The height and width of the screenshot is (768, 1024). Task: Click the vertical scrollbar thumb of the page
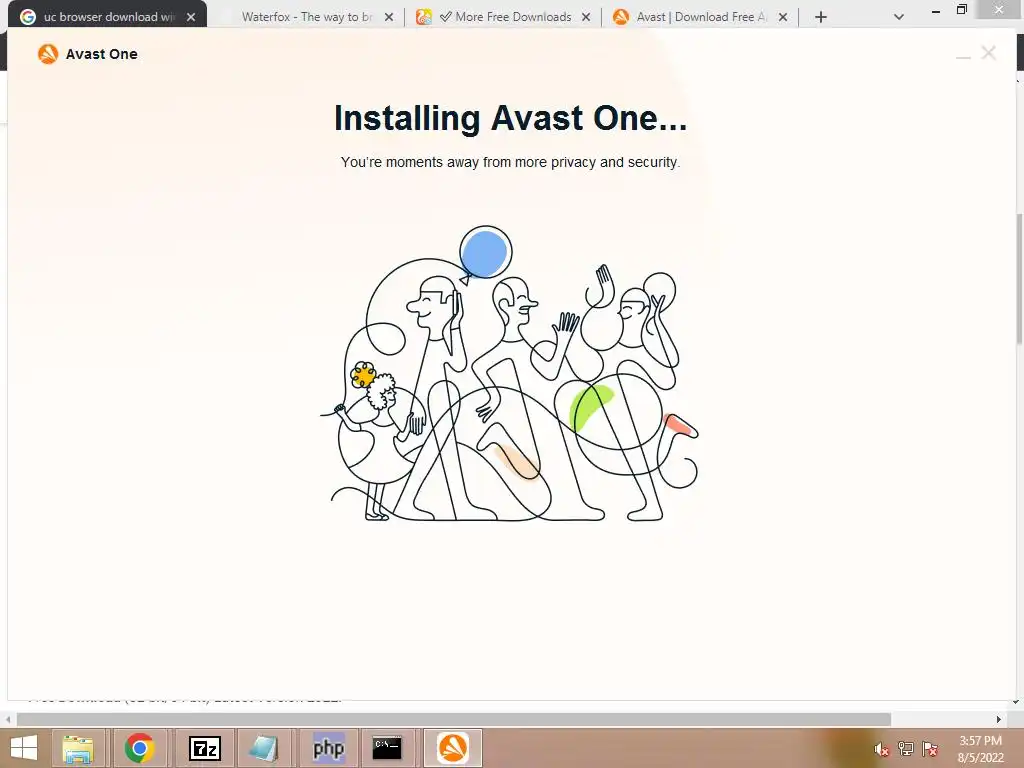click(1019, 279)
